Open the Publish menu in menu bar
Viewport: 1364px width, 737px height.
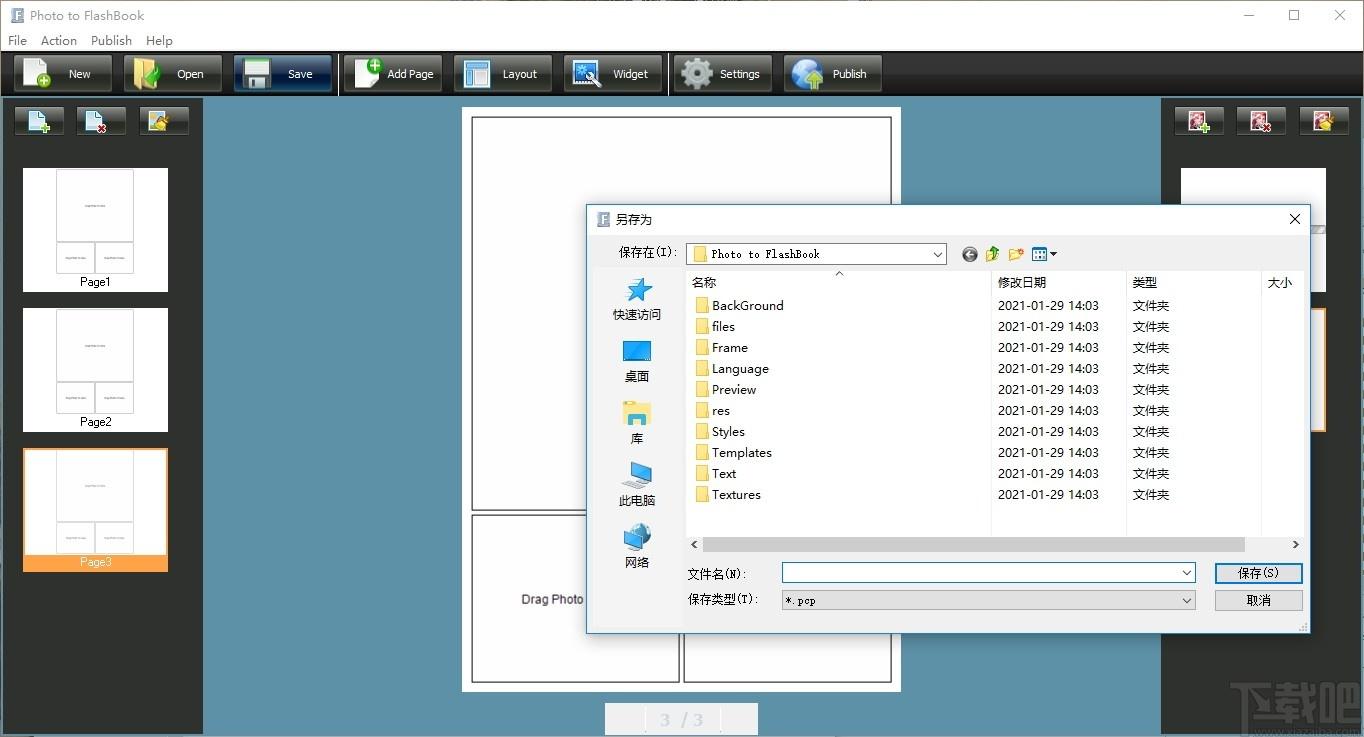click(x=111, y=41)
